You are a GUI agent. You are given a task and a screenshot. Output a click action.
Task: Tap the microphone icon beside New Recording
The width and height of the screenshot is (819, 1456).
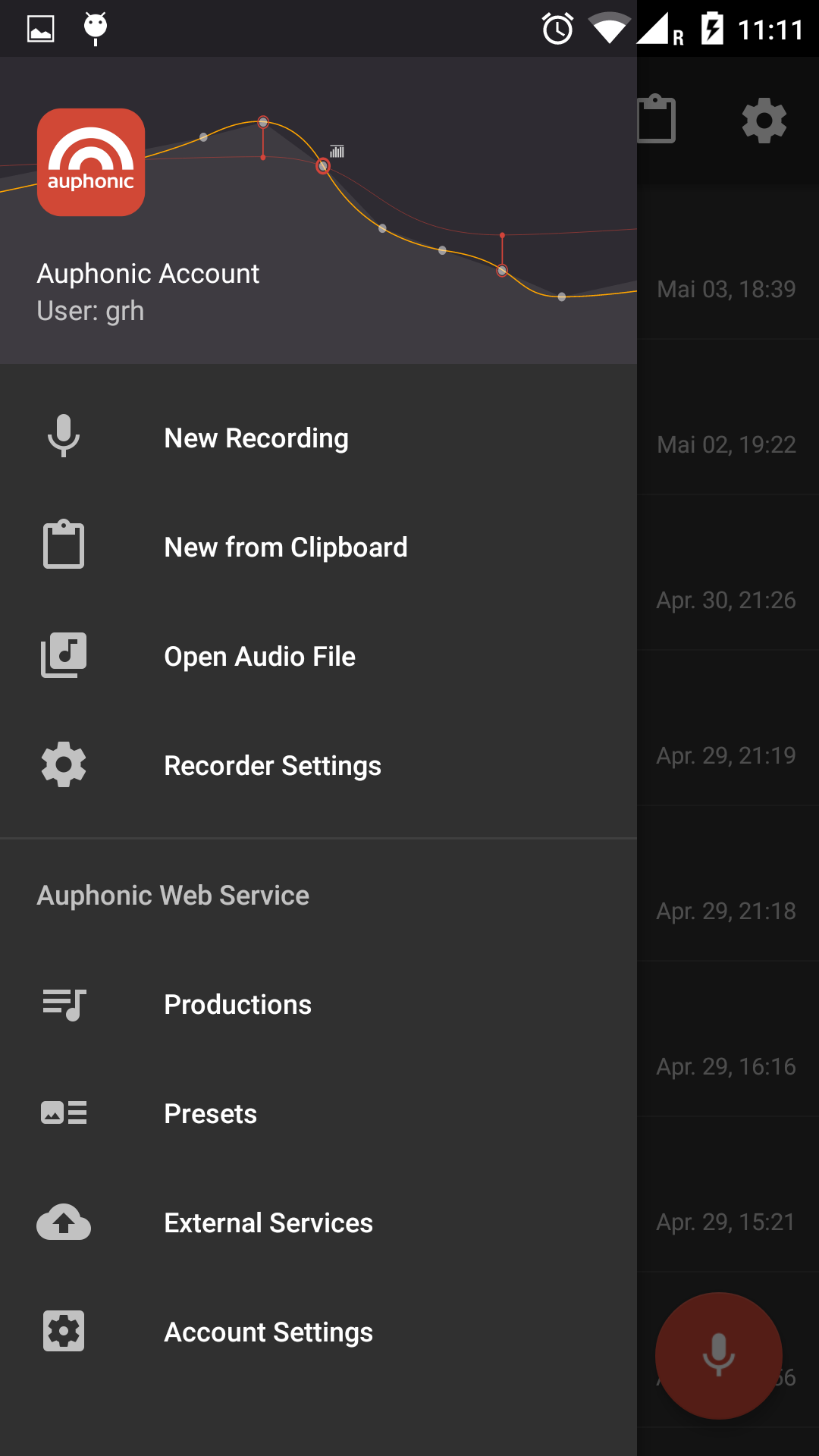click(x=64, y=437)
